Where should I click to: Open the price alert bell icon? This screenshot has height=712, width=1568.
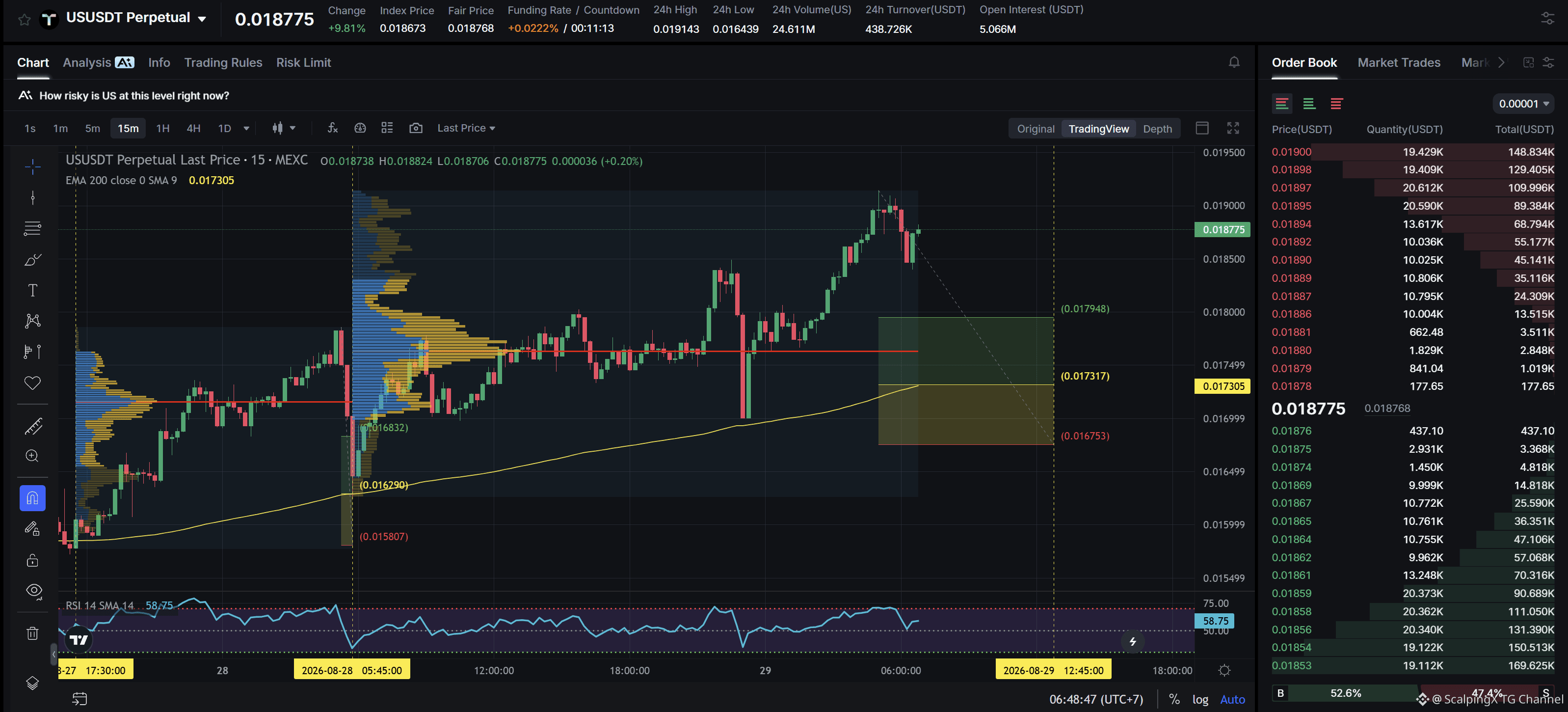tap(1234, 62)
